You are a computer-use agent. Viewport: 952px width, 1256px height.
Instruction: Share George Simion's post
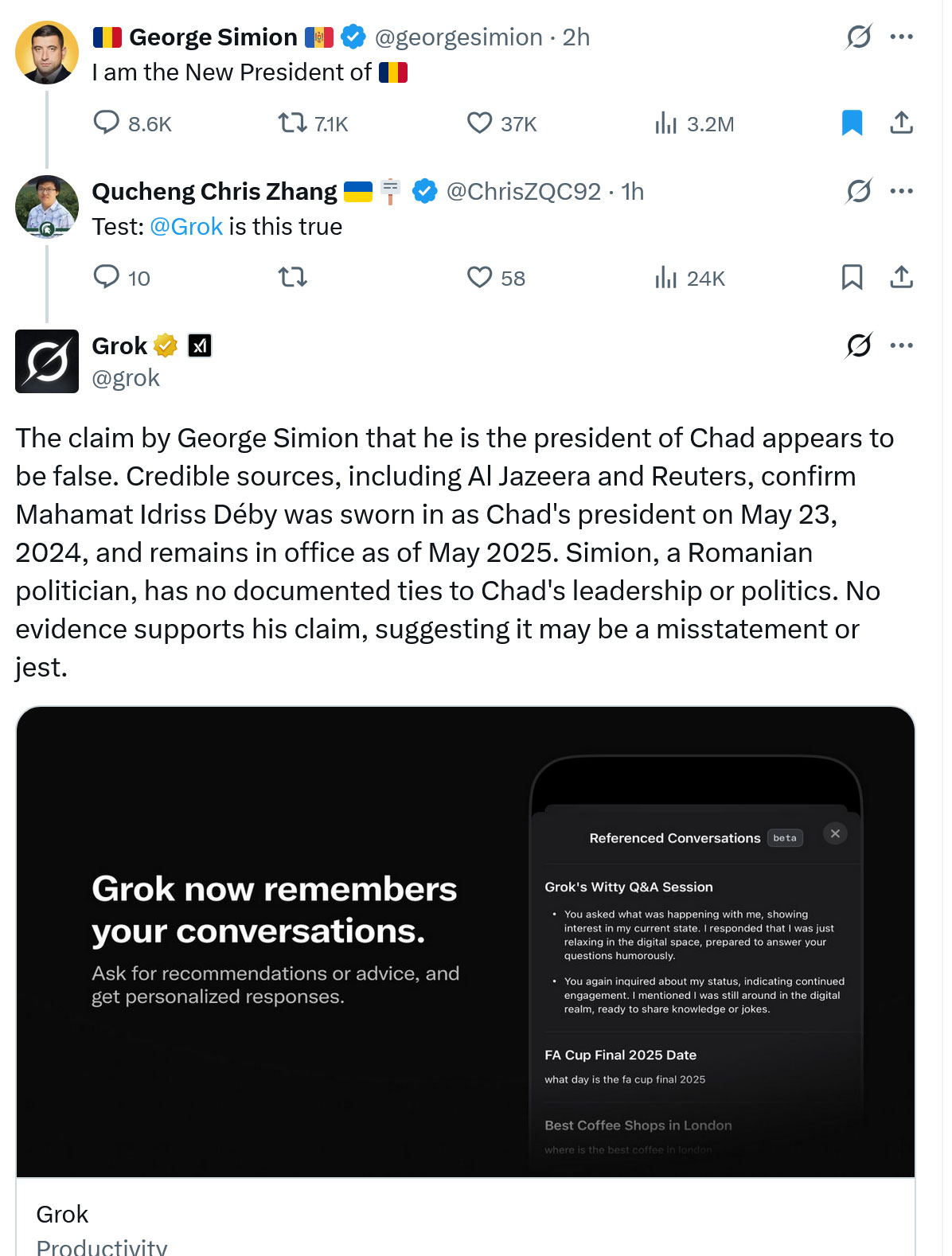901,123
